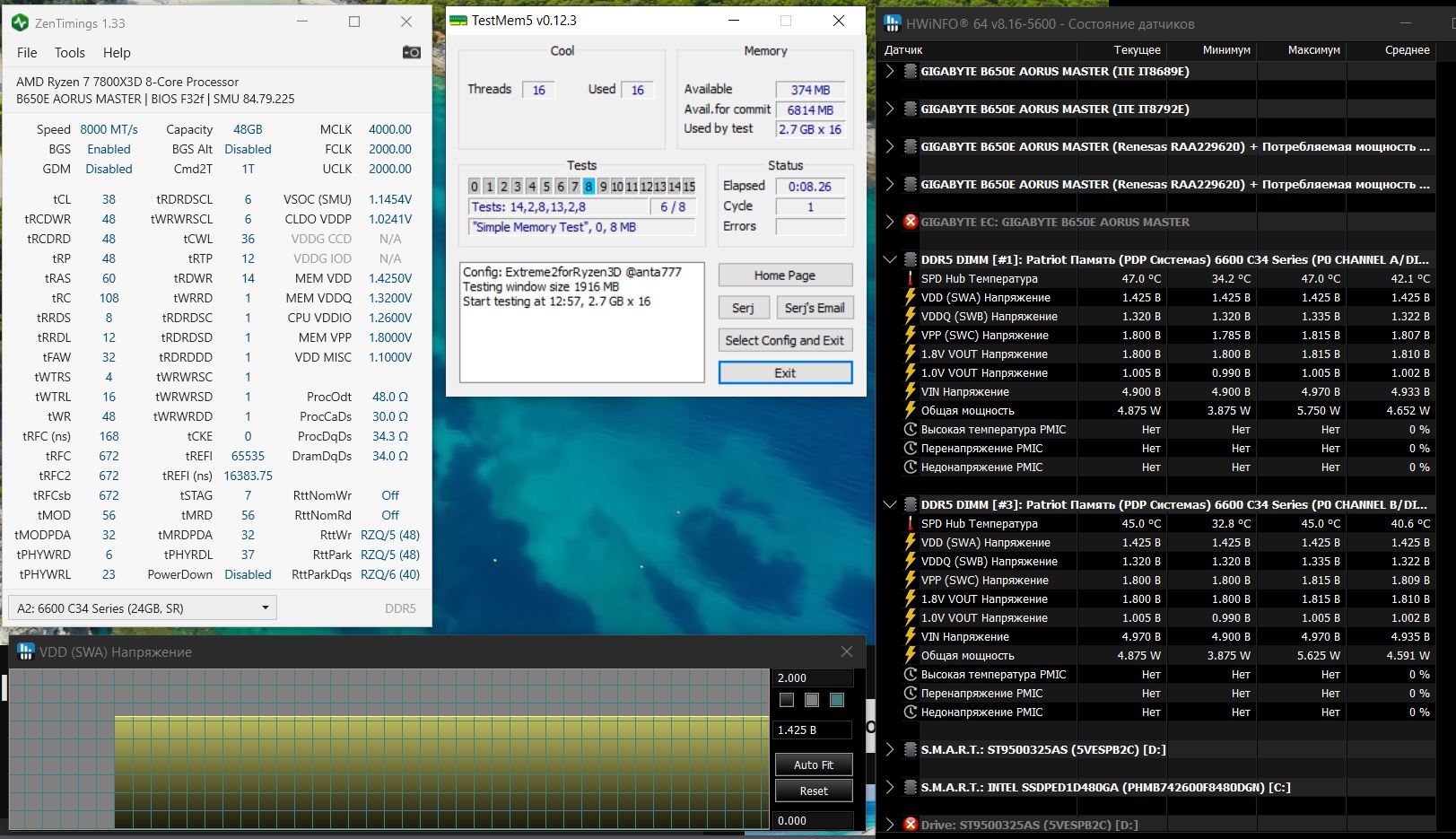This screenshot has width=1456, height=839.
Task: Click the Elapsed time 0:08.26 field
Action: (x=810, y=187)
